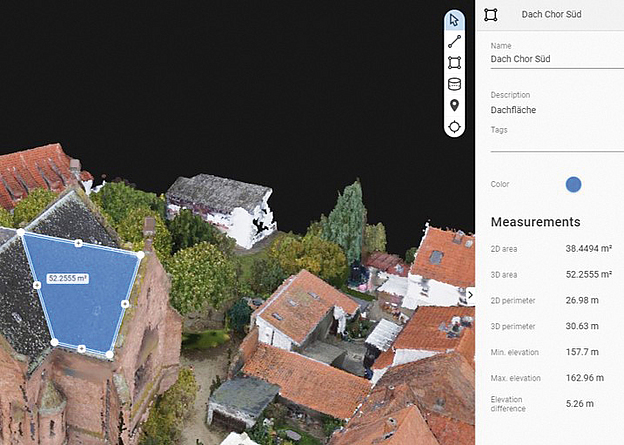Click the plus midpoint handle on right edge
624x445 pixels.
125,303
